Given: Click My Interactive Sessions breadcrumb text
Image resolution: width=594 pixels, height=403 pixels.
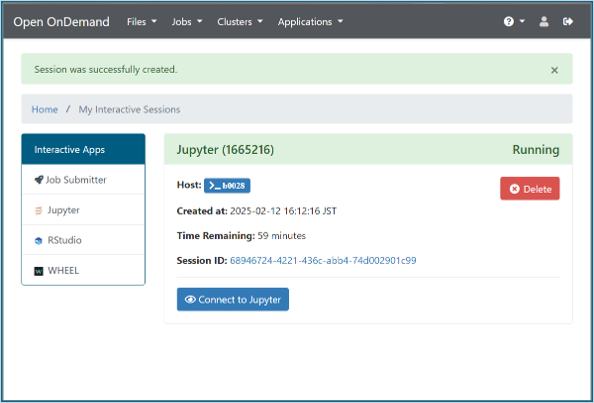Looking at the screenshot, I should coord(129,109).
